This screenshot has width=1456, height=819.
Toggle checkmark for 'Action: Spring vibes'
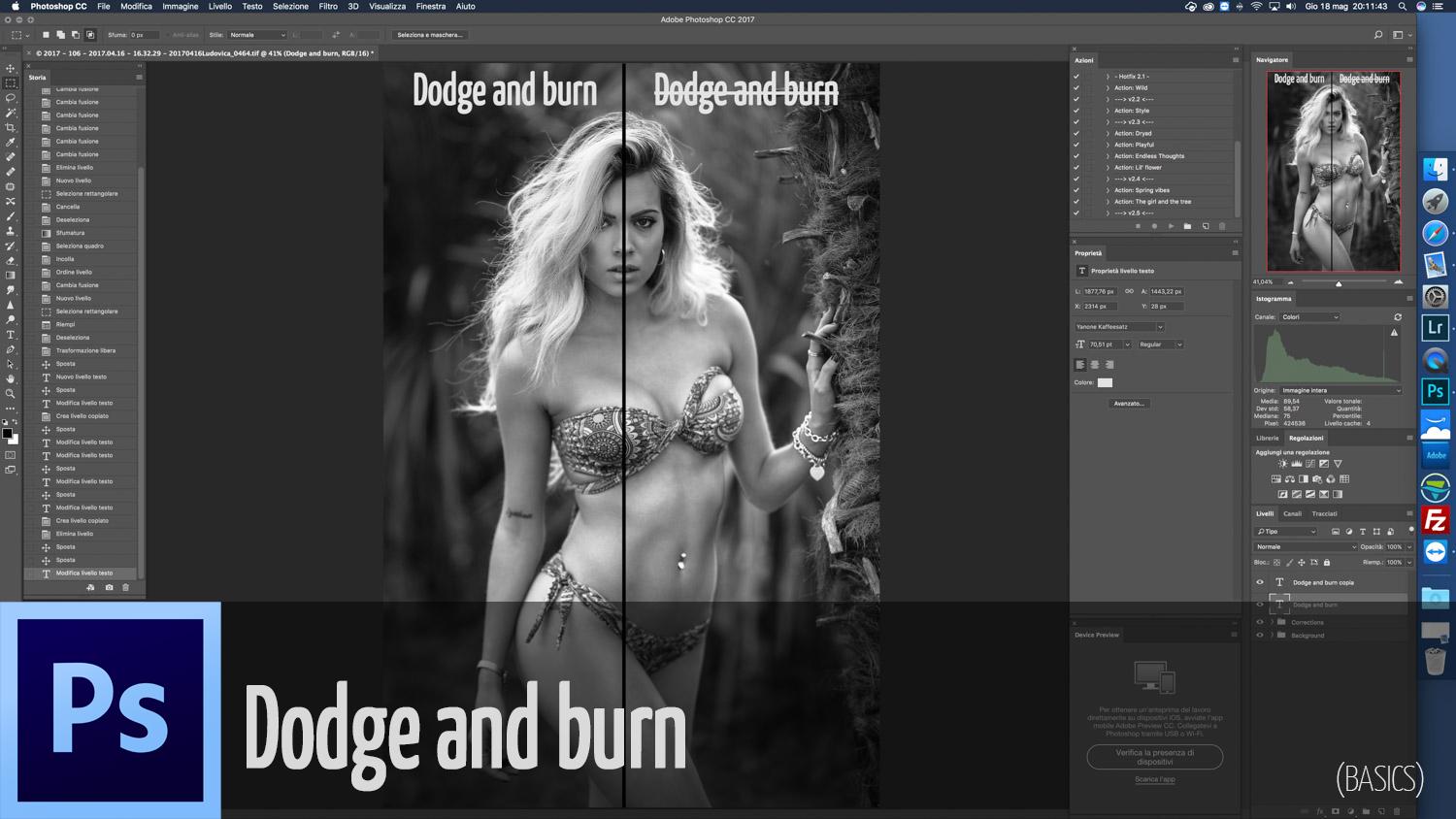1075,190
